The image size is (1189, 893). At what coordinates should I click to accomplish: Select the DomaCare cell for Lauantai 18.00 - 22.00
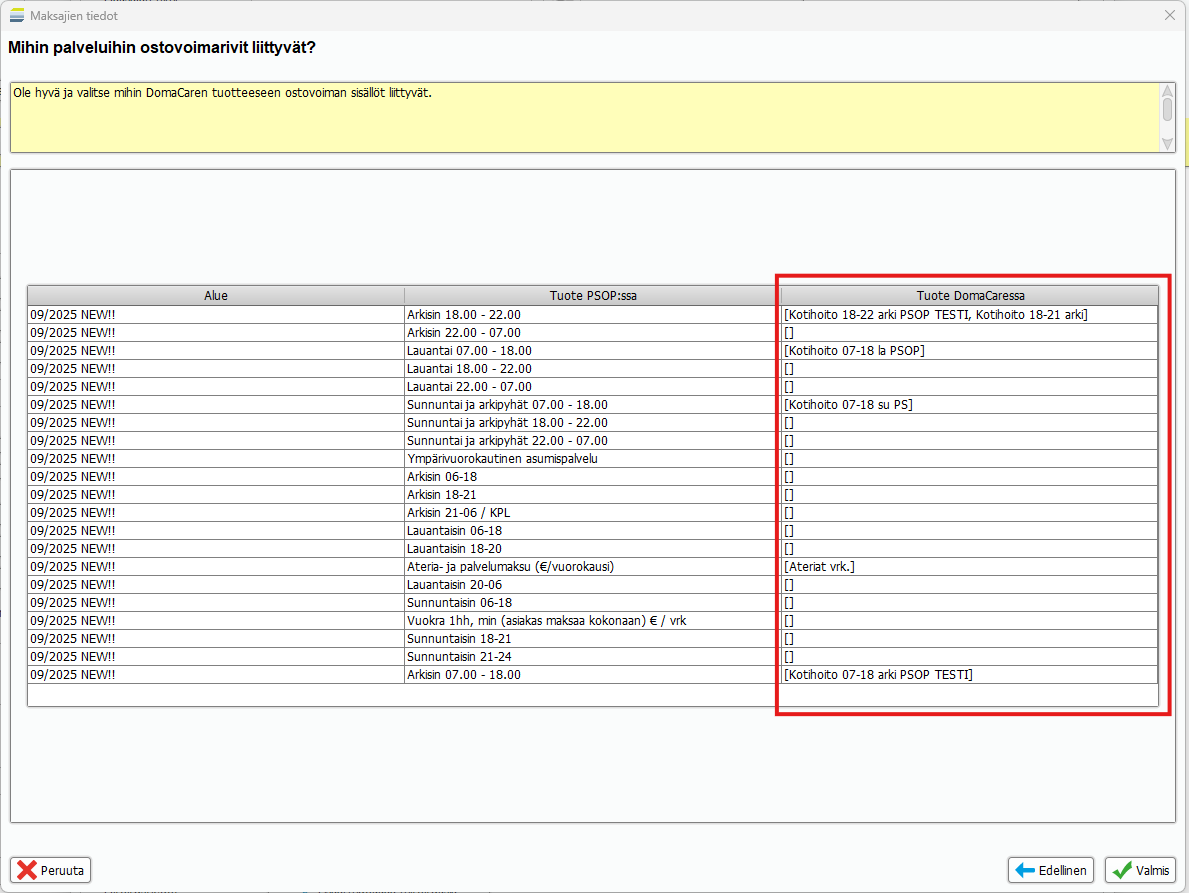970,368
